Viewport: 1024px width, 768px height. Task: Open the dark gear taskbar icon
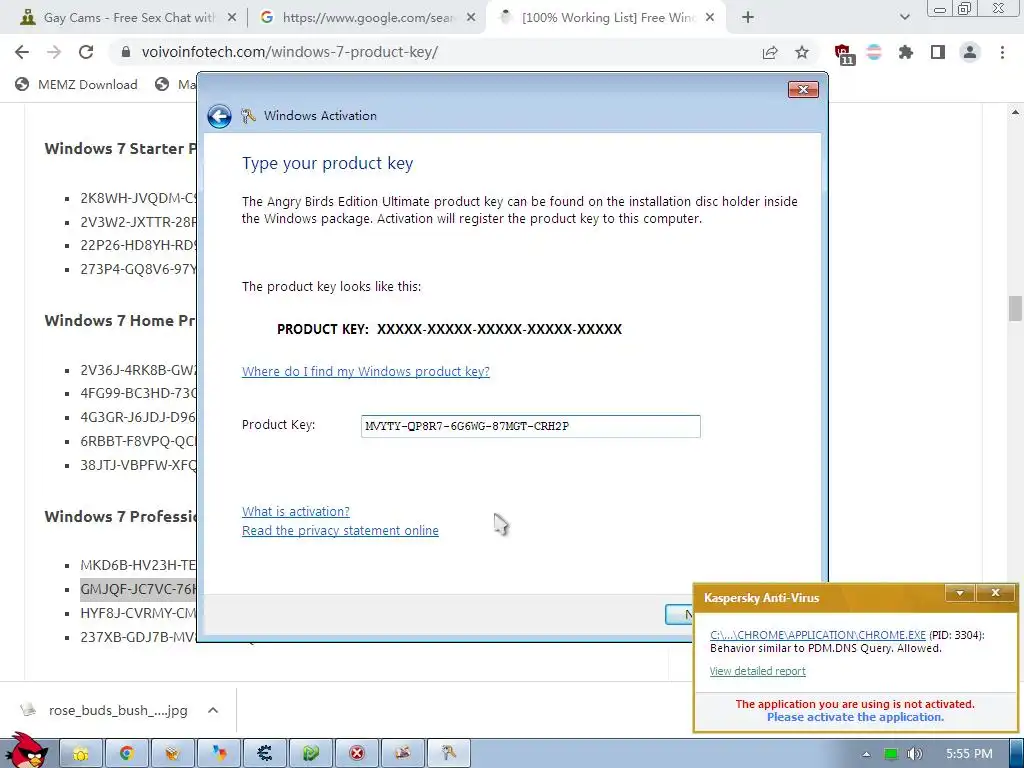pos(264,754)
